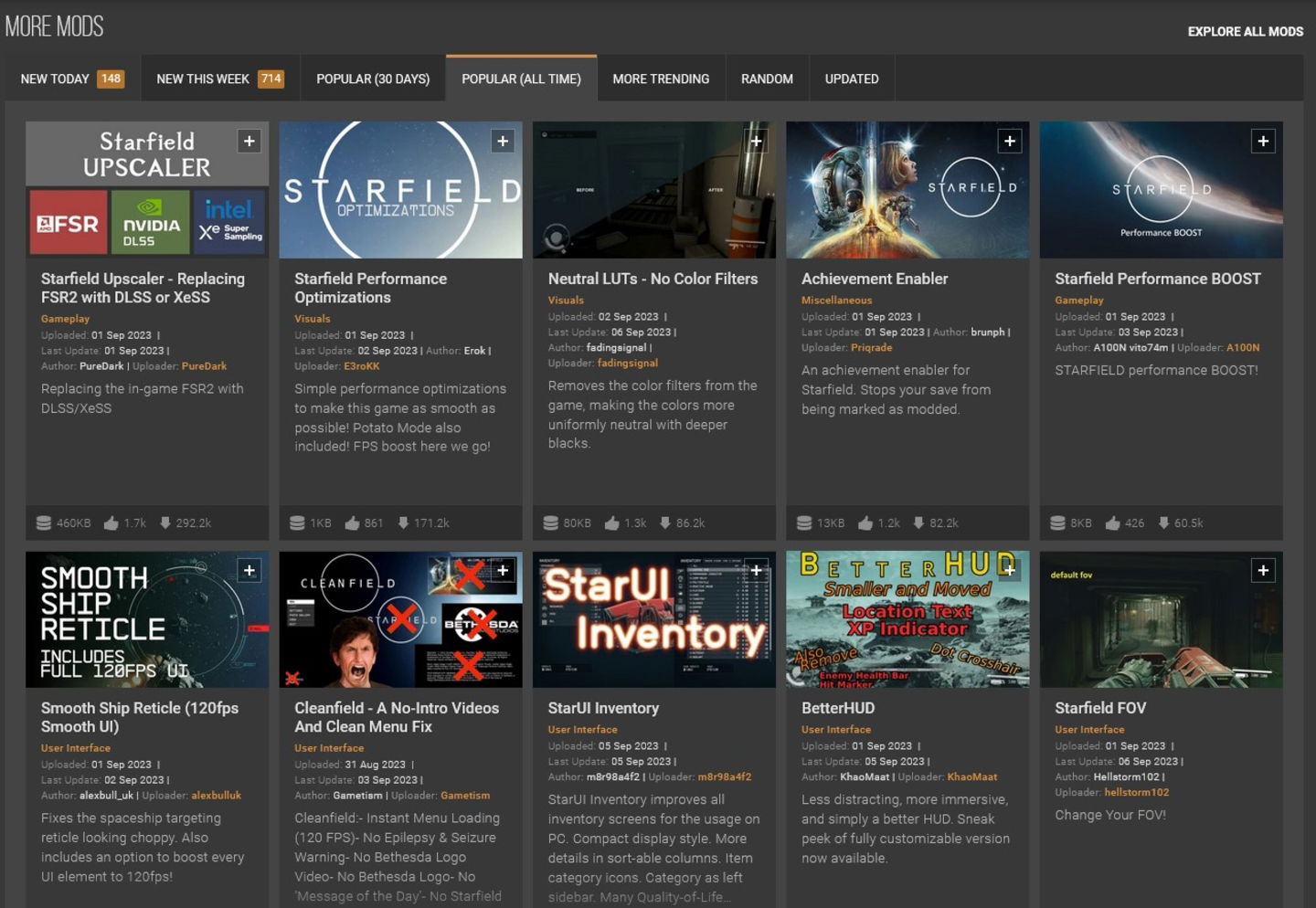1316x908 pixels.
Task: Click download icon next to 86.2k
Action: pyautogui.click(x=665, y=523)
